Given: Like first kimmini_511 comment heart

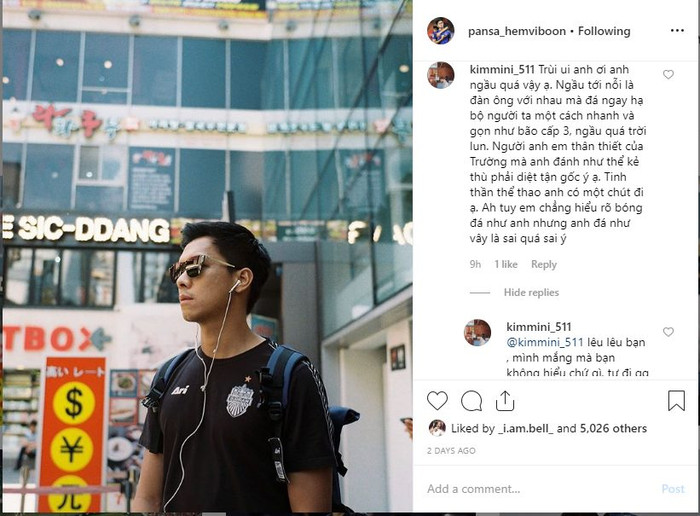Looking at the screenshot, I should coord(668,75).
